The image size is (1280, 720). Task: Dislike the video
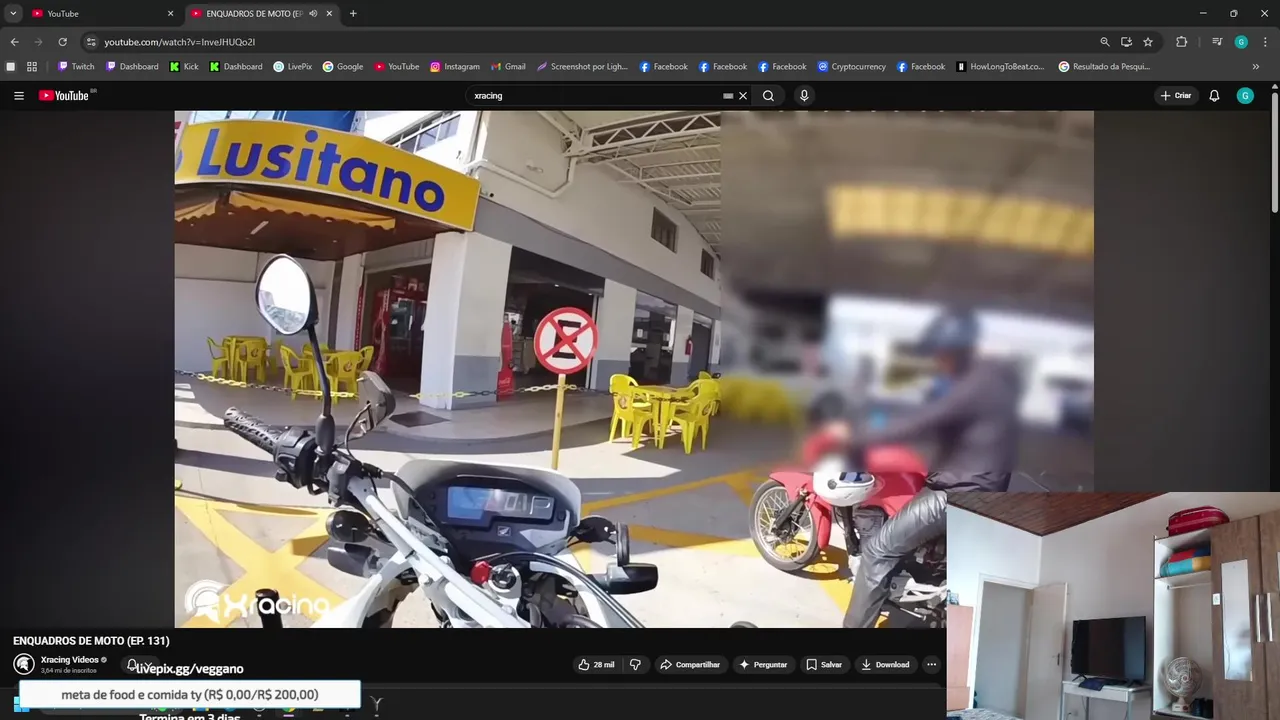(x=635, y=665)
